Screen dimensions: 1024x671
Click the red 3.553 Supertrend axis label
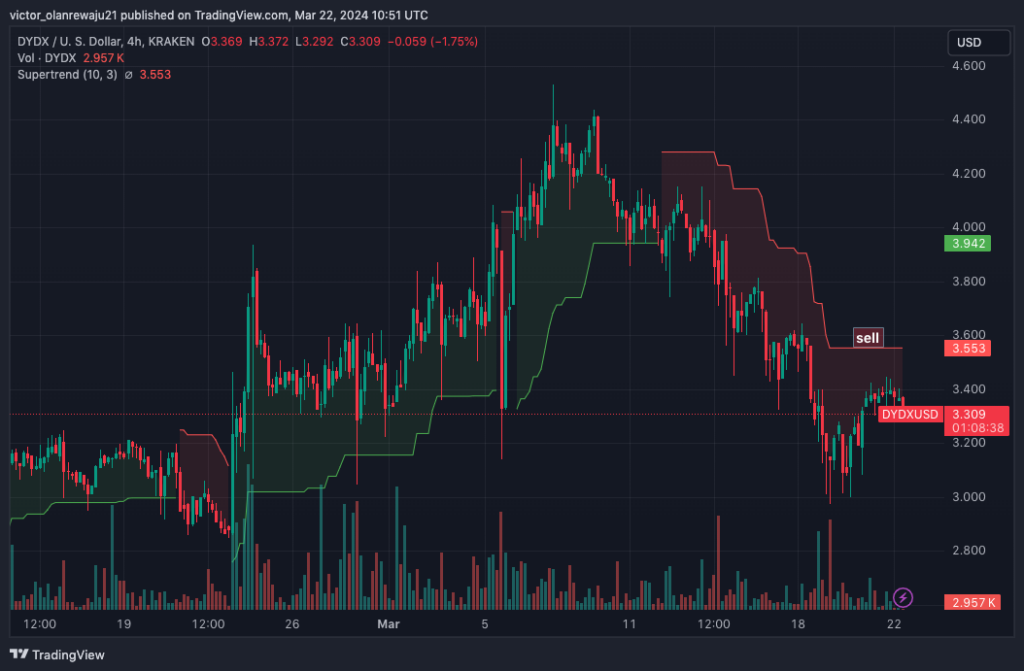click(x=968, y=348)
